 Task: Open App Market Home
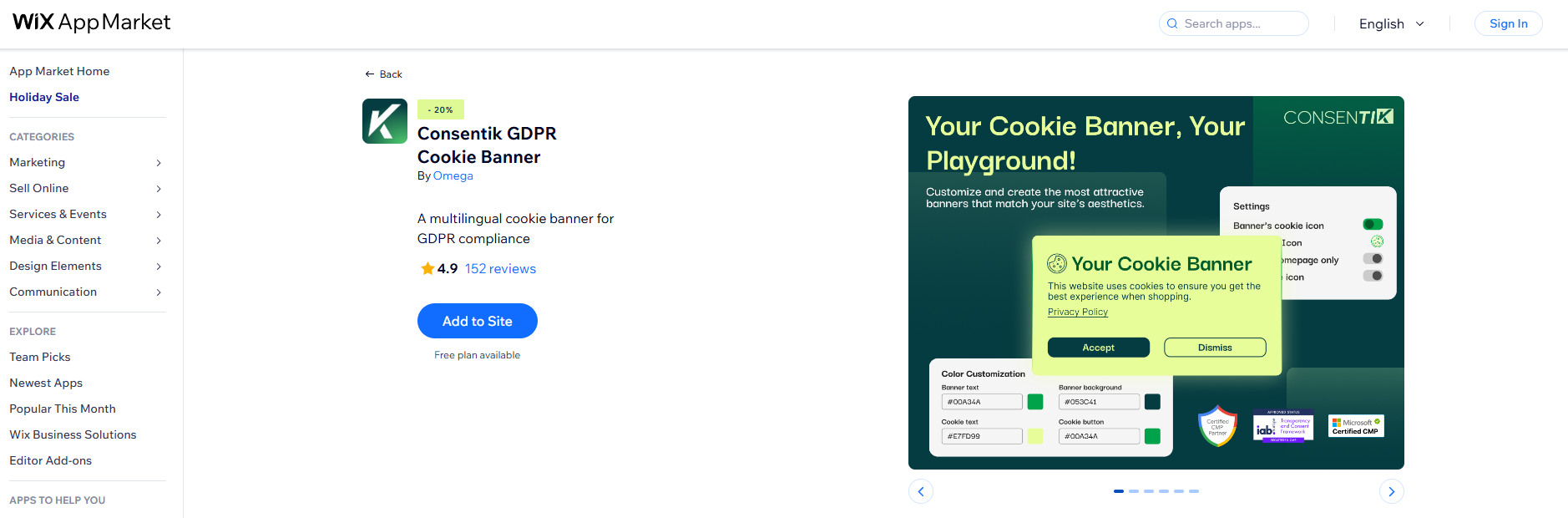pyautogui.click(x=59, y=71)
